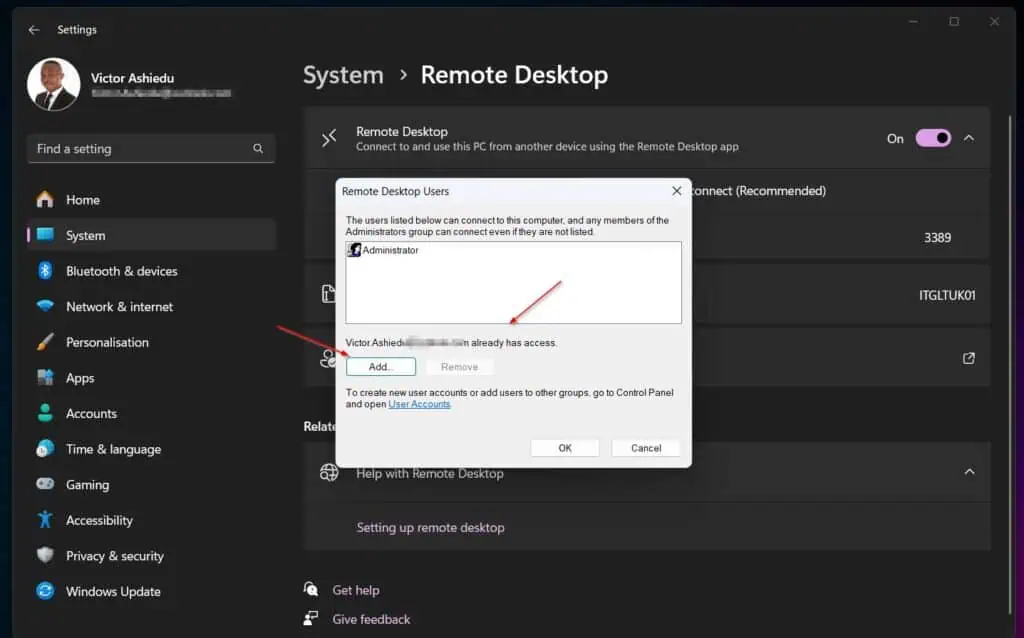This screenshot has height=638, width=1024.
Task: Click Cancel in Remote Desktop Users
Action: (646, 448)
